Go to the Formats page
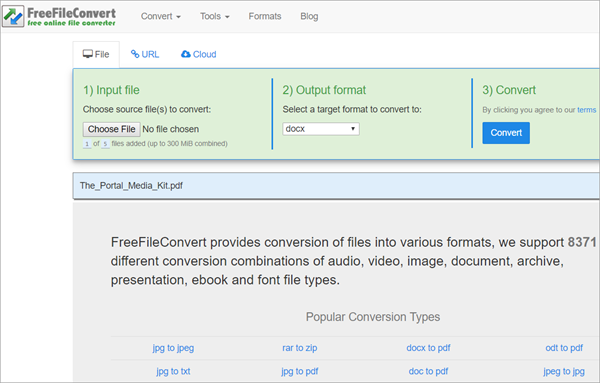This screenshot has height=383, width=600. click(265, 16)
